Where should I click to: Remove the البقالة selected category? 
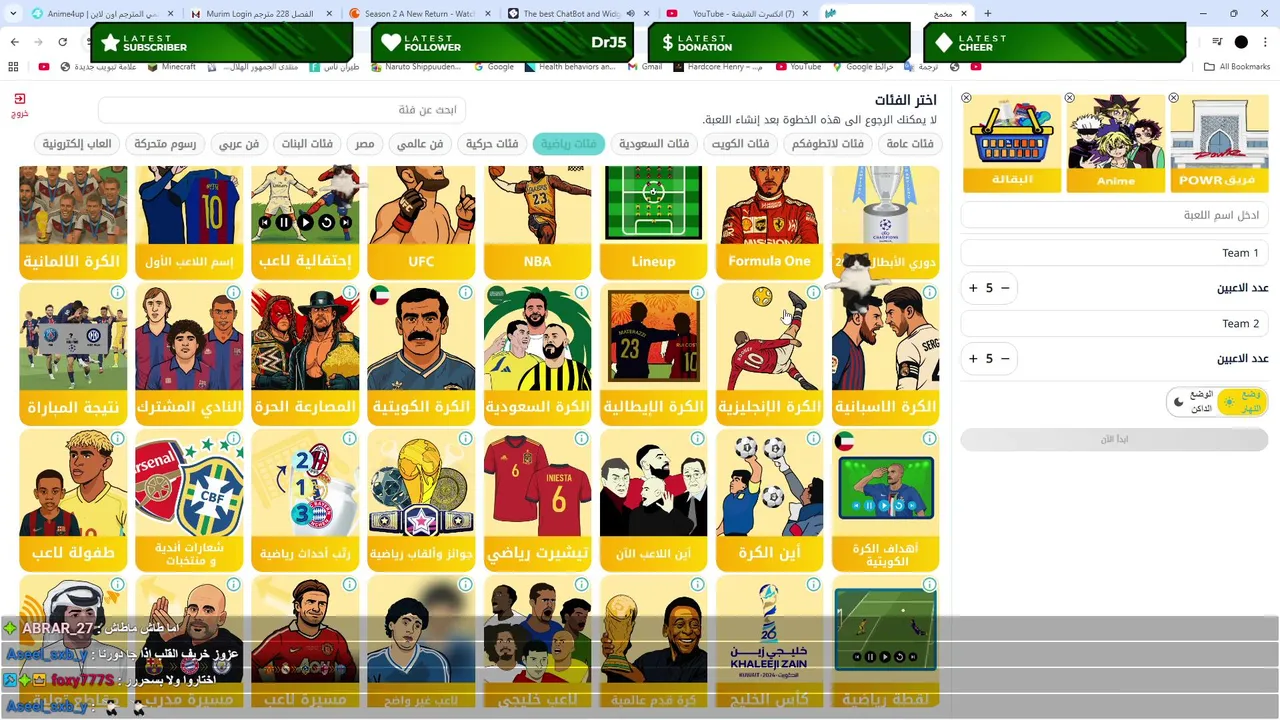[966, 98]
